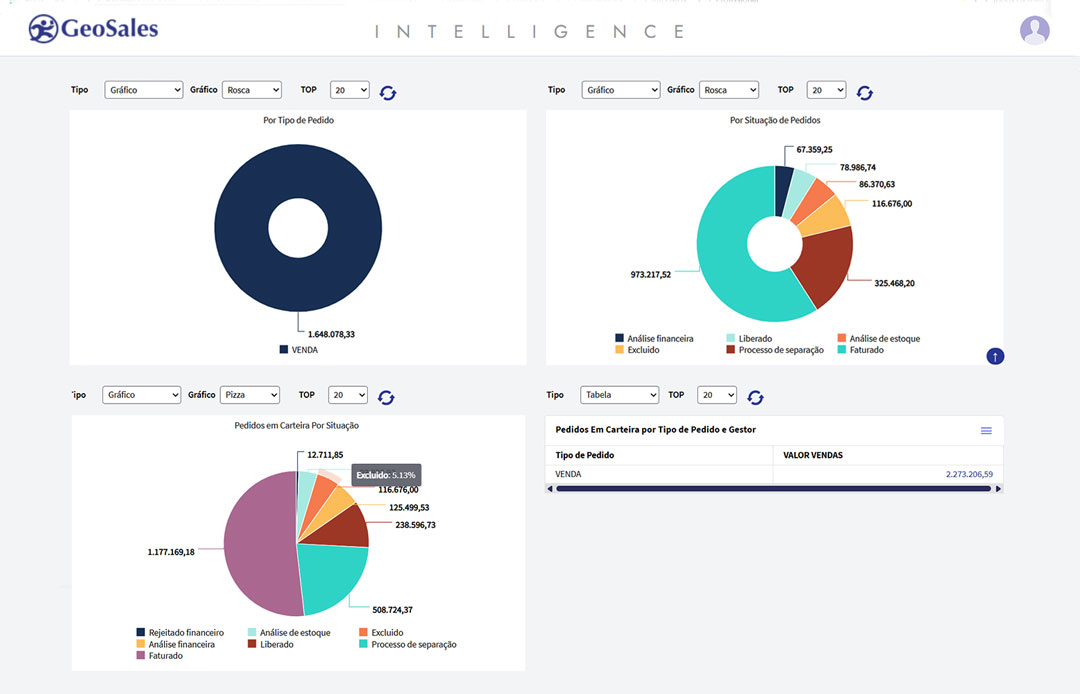Open Gráfico type dropdown showing Rosca, top-left panel
The width and height of the screenshot is (1080, 694).
252,90
